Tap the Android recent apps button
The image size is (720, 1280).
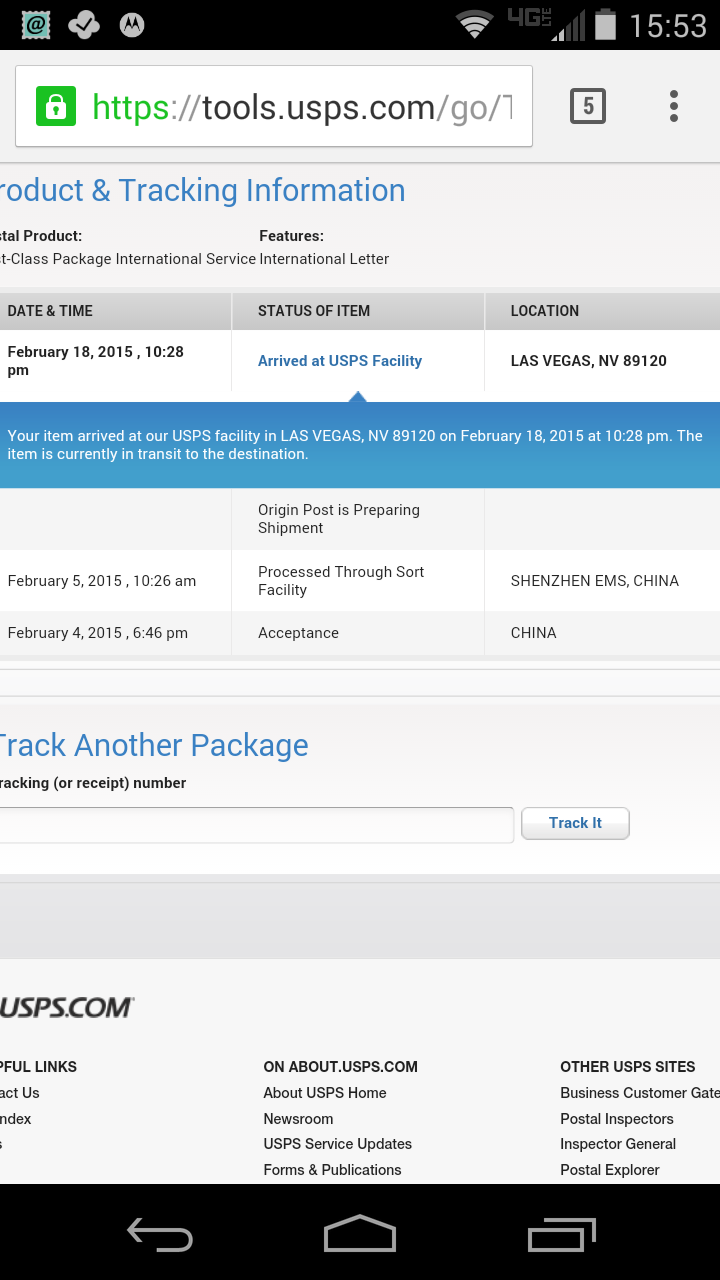tap(561, 1235)
